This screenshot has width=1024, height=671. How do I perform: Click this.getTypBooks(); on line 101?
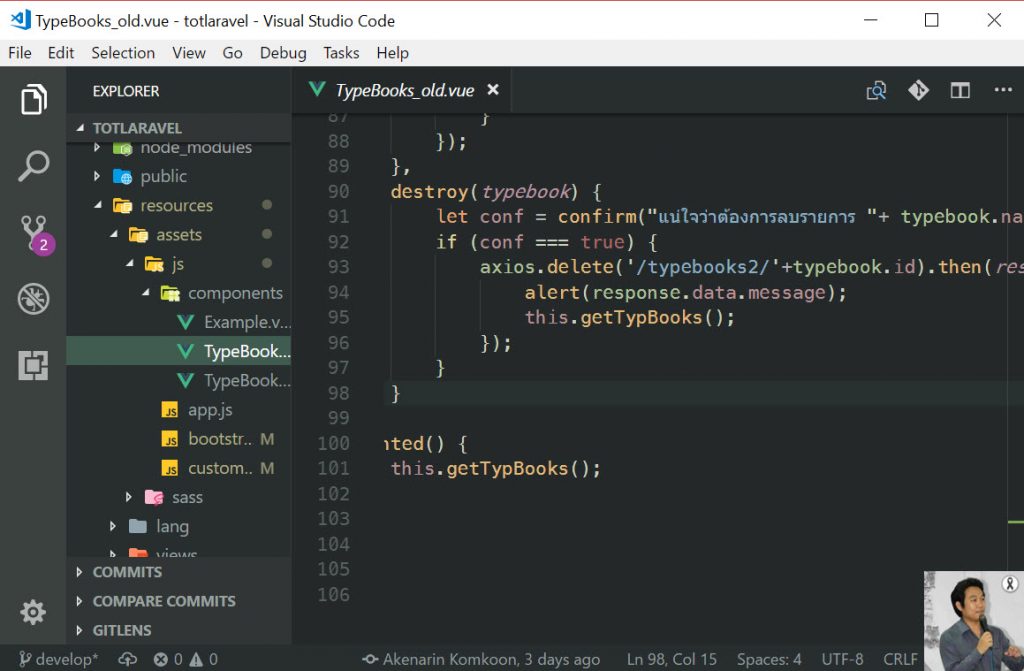pos(496,468)
